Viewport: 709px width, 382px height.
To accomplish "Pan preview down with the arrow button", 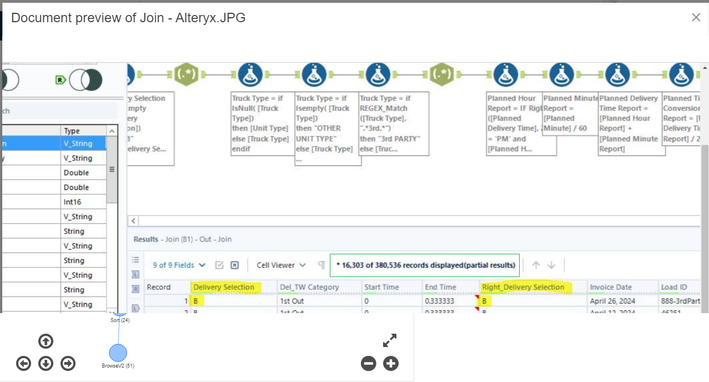I will [x=46, y=363].
